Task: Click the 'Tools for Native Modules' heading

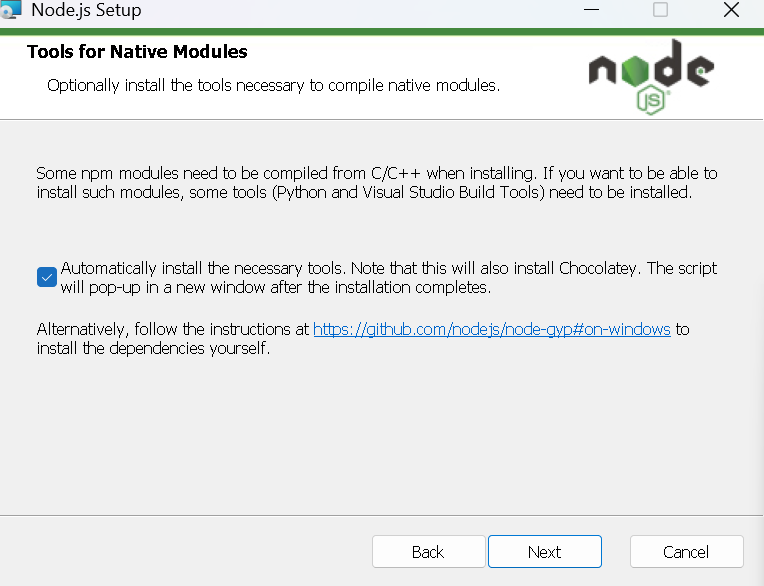Action: (x=137, y=52)
